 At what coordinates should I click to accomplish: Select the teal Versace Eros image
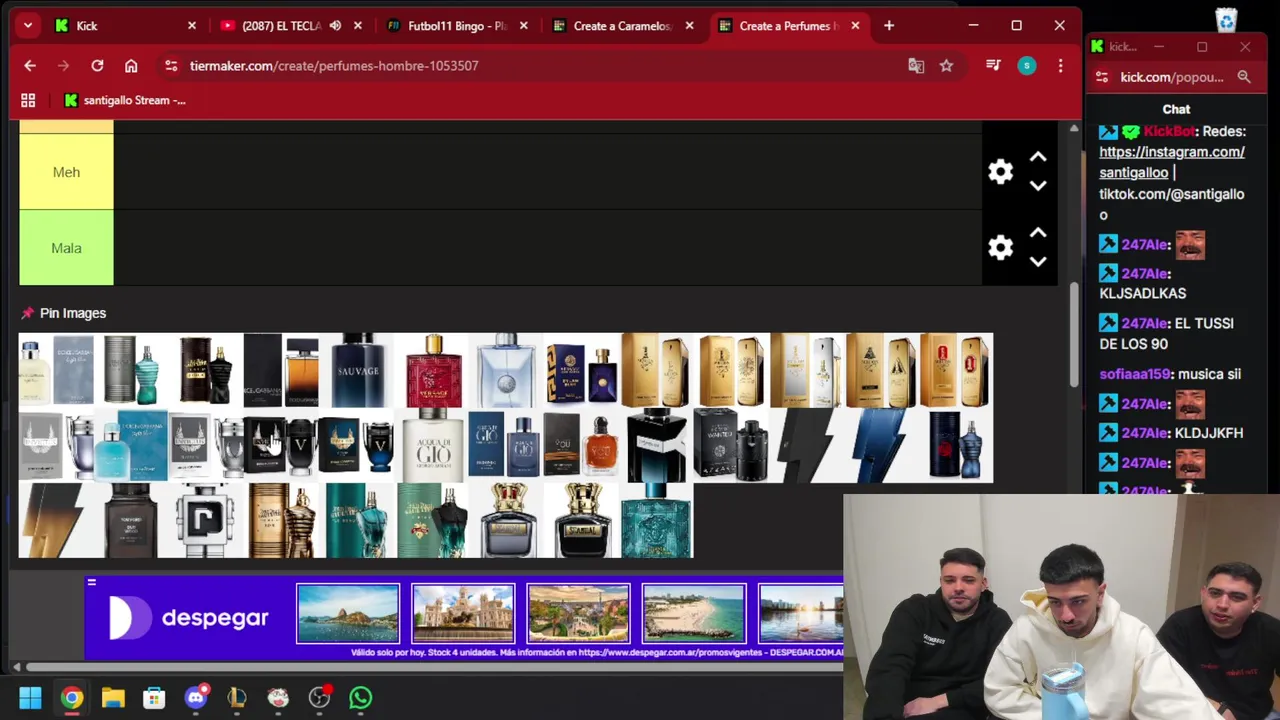point(656,521)
